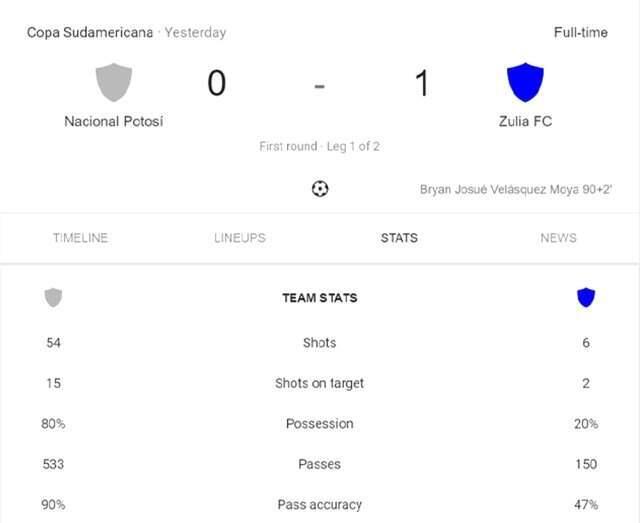The image size is (640, 523).
Task: Click the blue Zulia FC shield crest
Action: tap(525, 82)
